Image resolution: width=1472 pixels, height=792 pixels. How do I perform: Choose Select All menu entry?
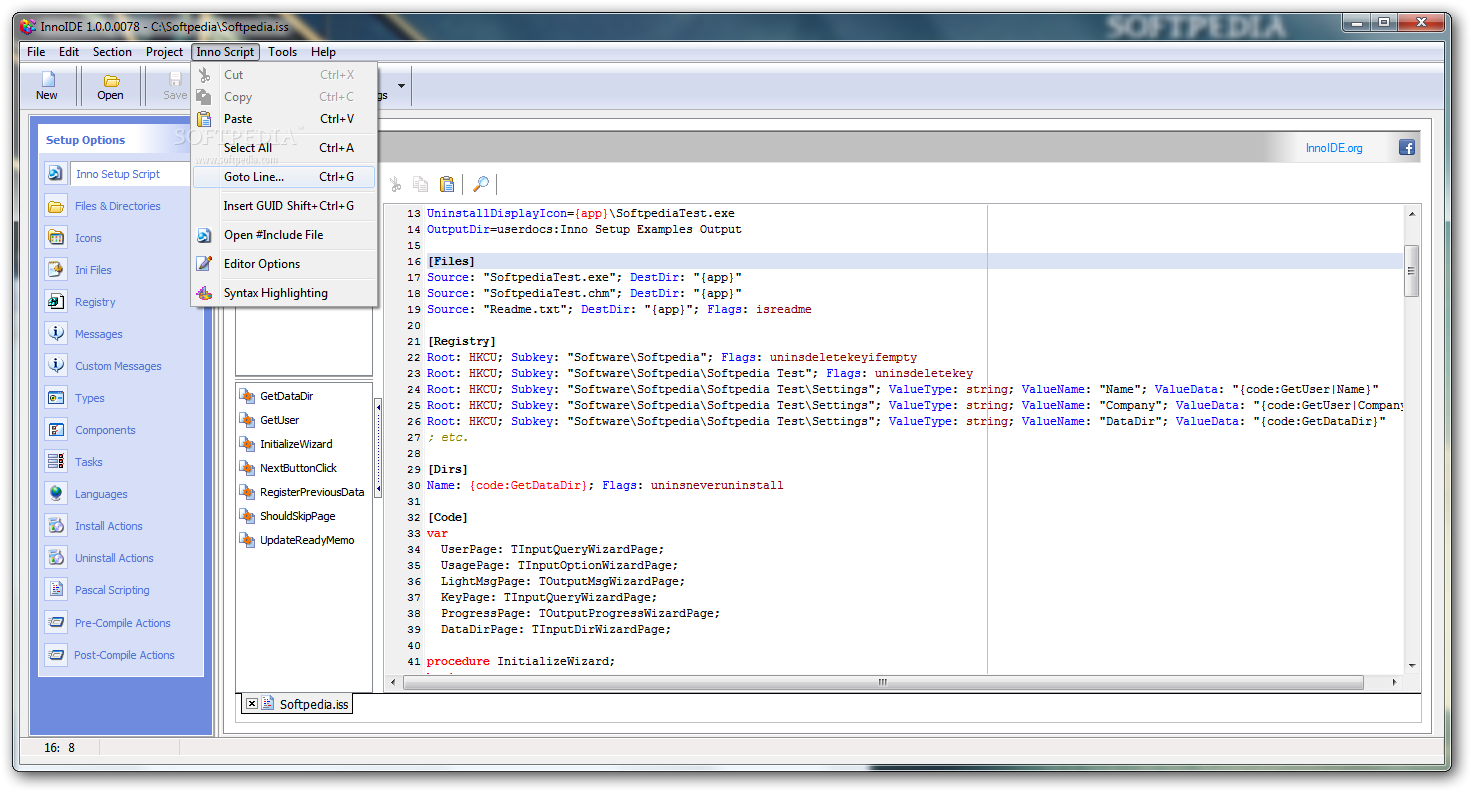(x=284, y=148)
